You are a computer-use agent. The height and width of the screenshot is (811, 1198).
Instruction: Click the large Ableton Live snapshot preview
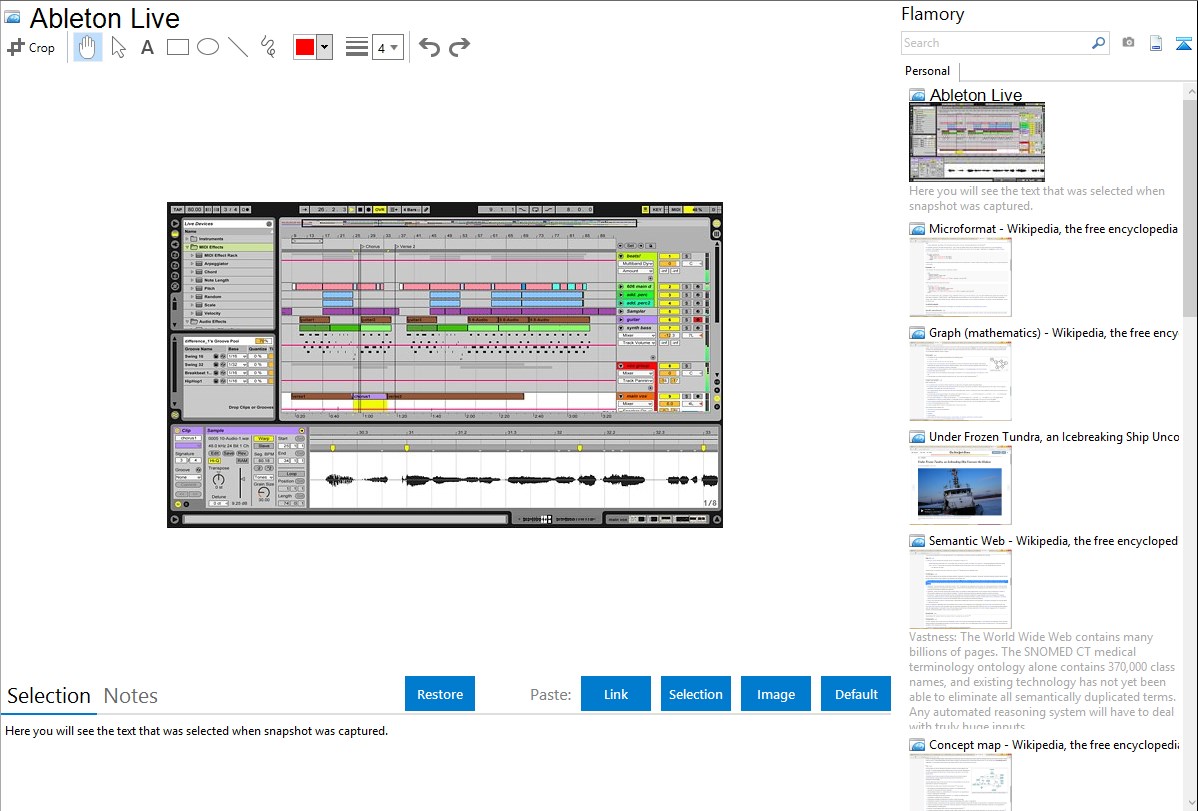(x=445, y=365)
